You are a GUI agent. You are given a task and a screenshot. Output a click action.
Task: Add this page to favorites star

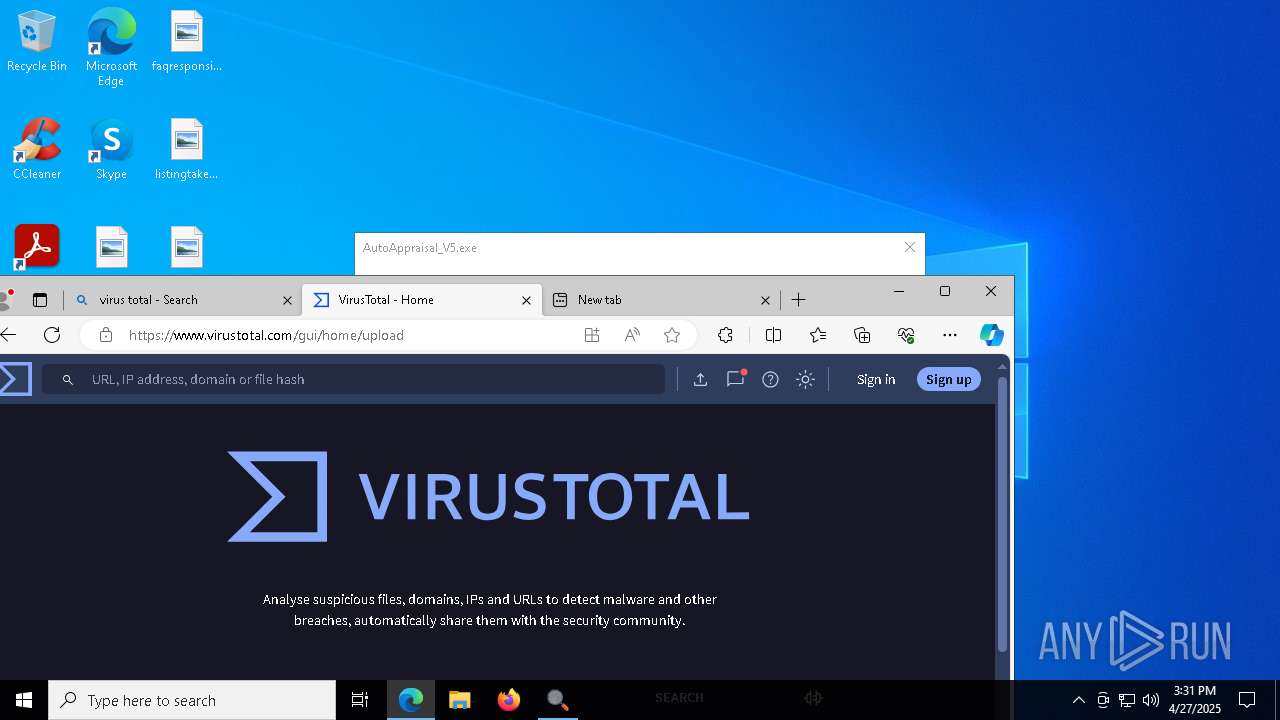(672, 335)
